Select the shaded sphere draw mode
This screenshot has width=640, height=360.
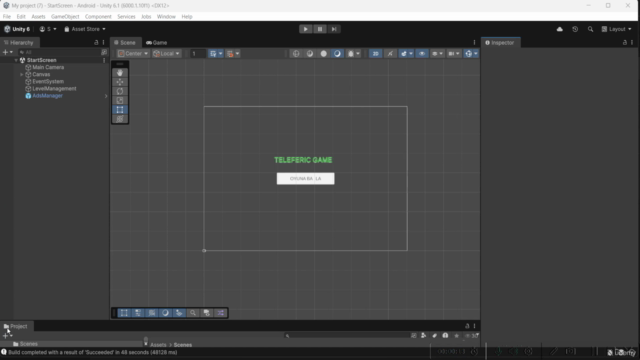coord(323,53)
